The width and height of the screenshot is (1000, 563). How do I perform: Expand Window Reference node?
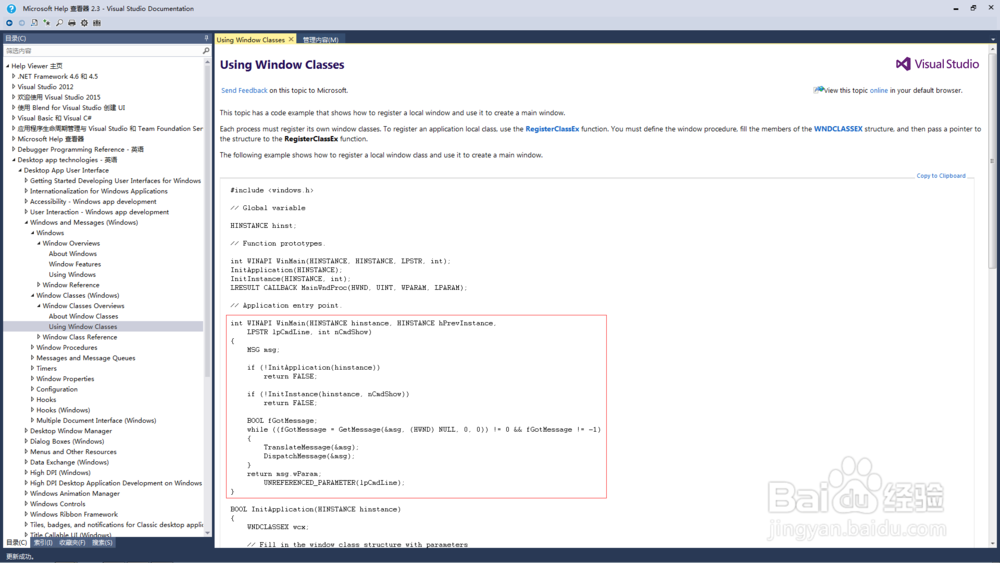click(x=38, y=285)
